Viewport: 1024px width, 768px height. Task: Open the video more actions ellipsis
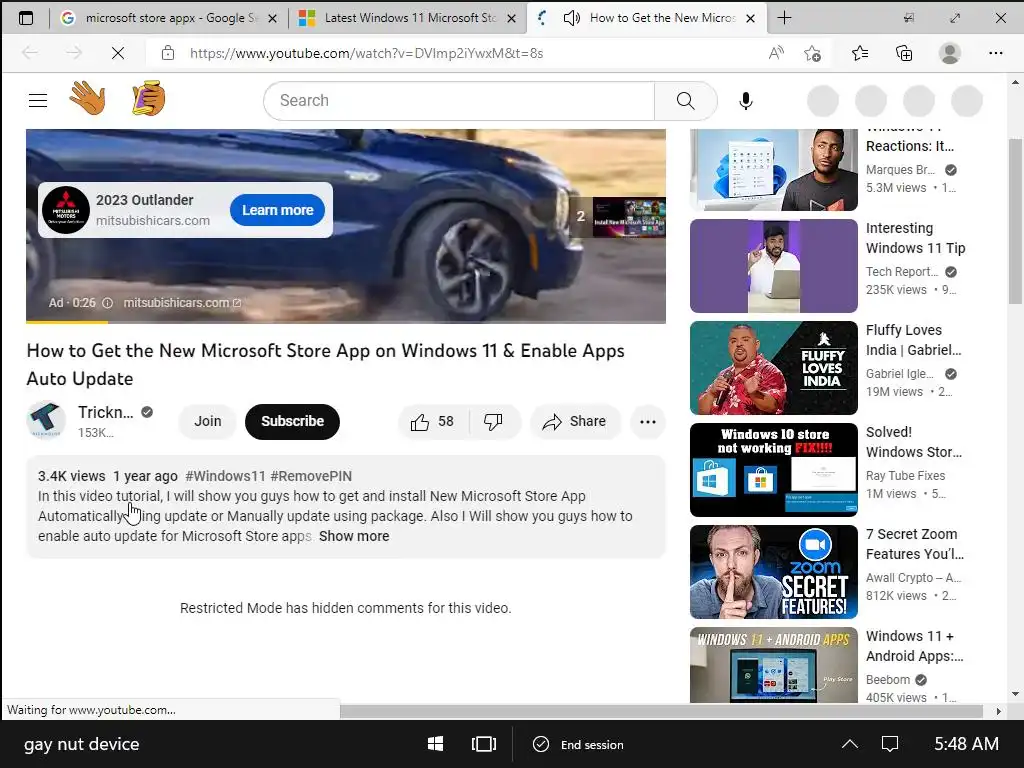click(648, 422)
